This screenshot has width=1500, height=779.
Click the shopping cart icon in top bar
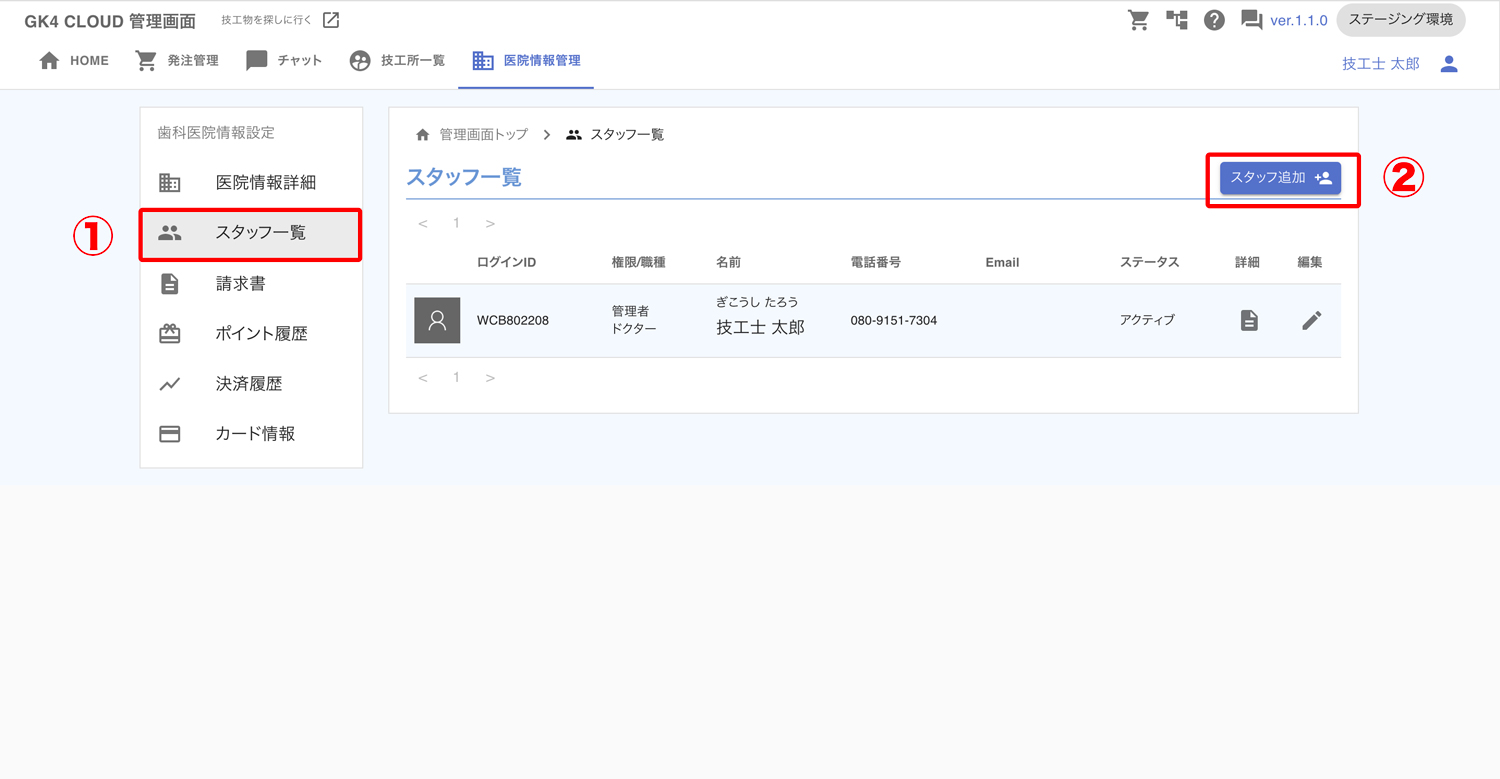[1138, 21]
